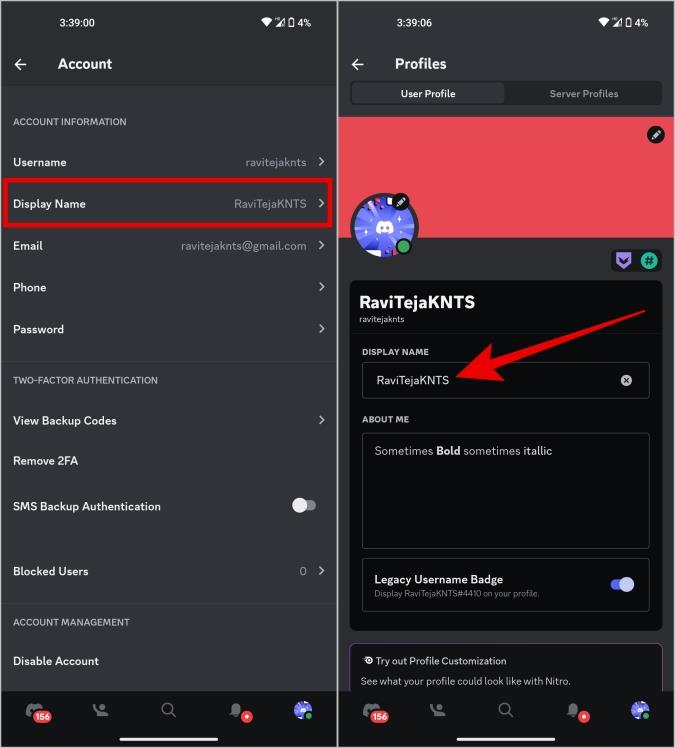This screenshot has height=748, width=675.
Task: Tap the 3:39:00 clock on Account screen
Action: click(77, 22)
